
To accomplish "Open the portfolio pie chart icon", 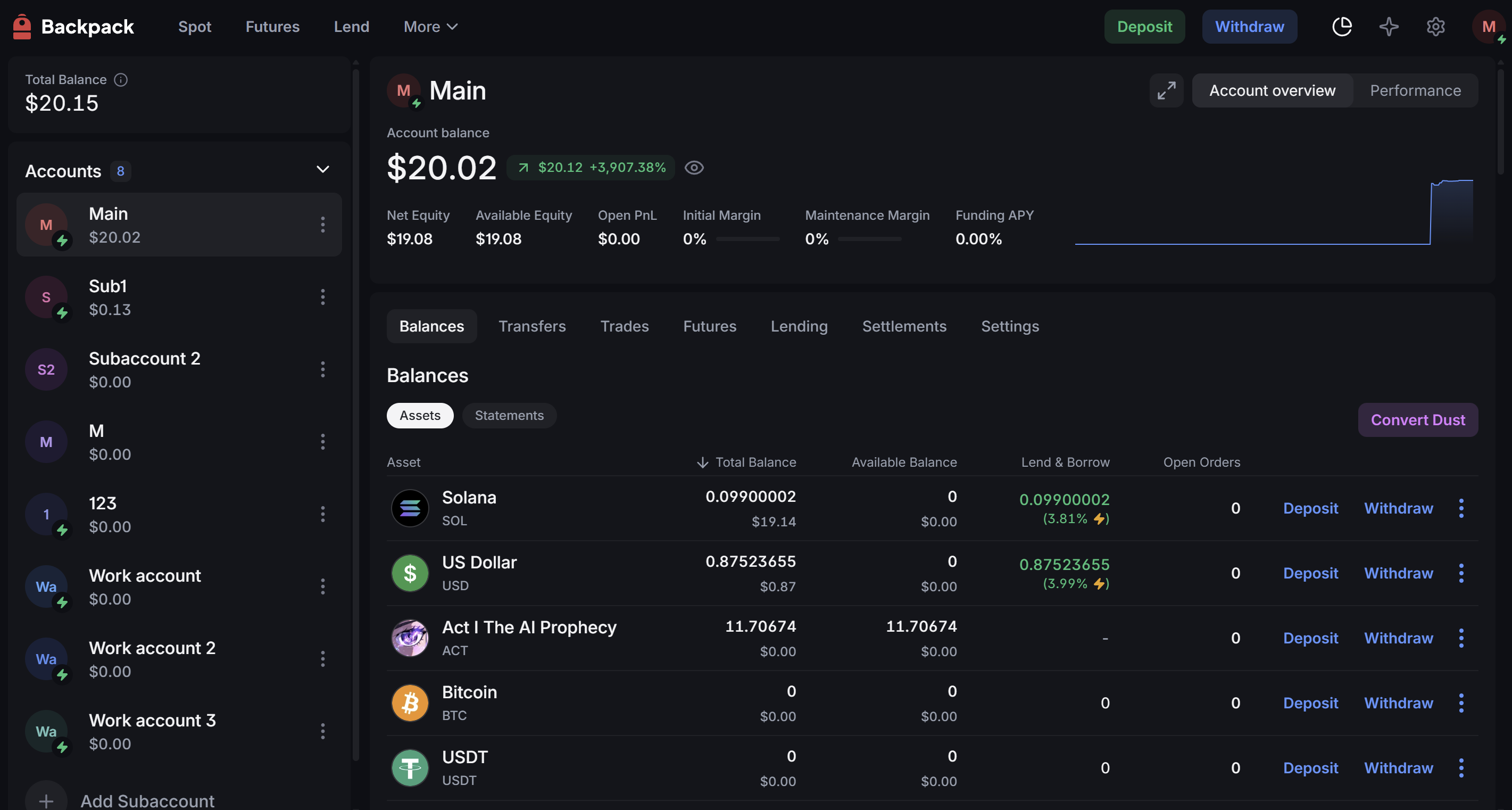I will (1342, 27).
